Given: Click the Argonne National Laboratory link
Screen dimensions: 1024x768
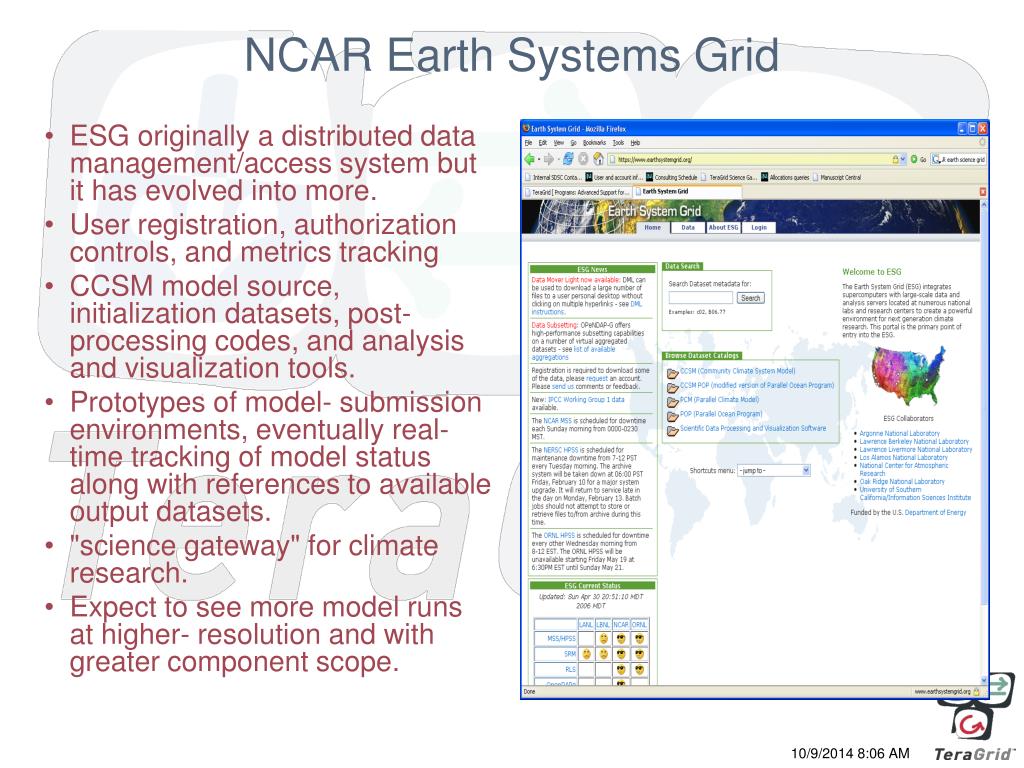Looking at the screenshot, I should (899, 434).
